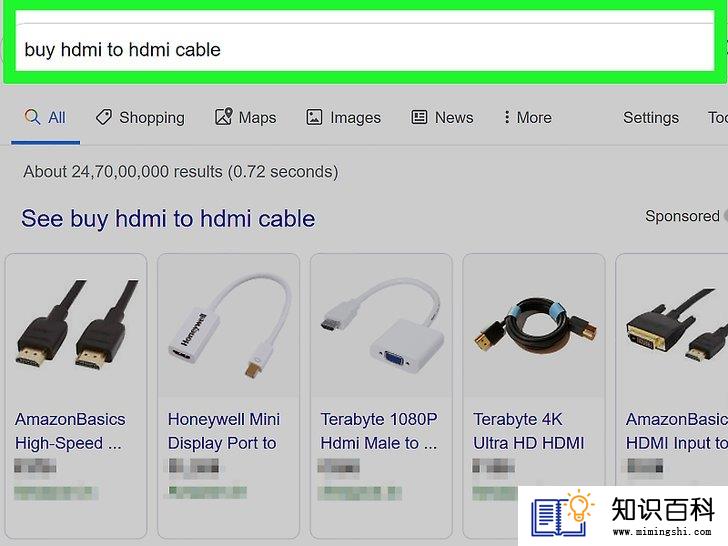Click the Images picture icon
The image size is (728, 546).
314,117
